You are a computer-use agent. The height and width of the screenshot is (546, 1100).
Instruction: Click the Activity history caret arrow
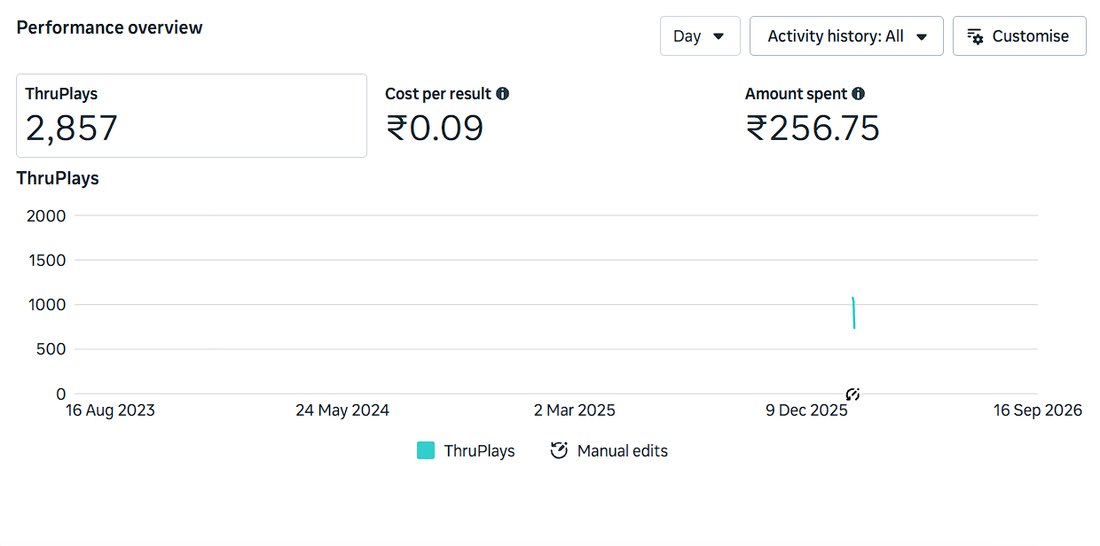tap(922, 36)
